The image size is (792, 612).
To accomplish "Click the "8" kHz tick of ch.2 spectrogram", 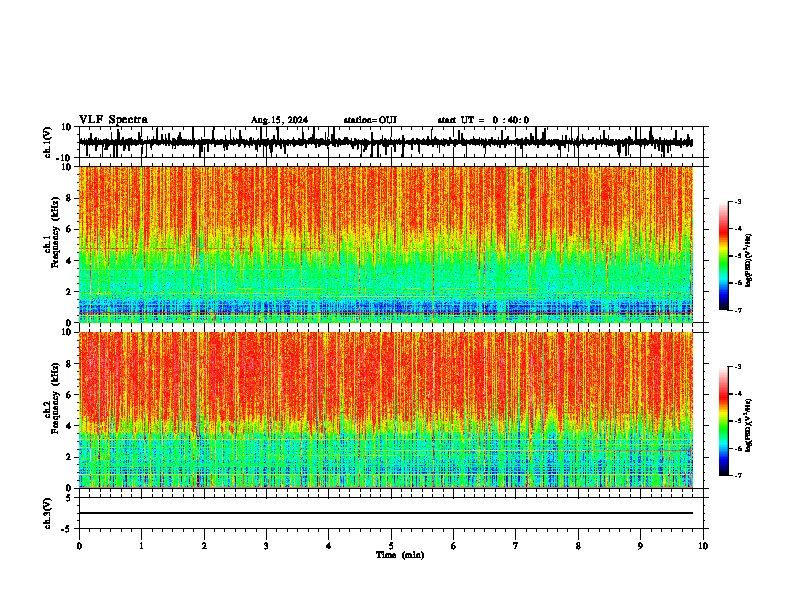I will pos(69,364).
